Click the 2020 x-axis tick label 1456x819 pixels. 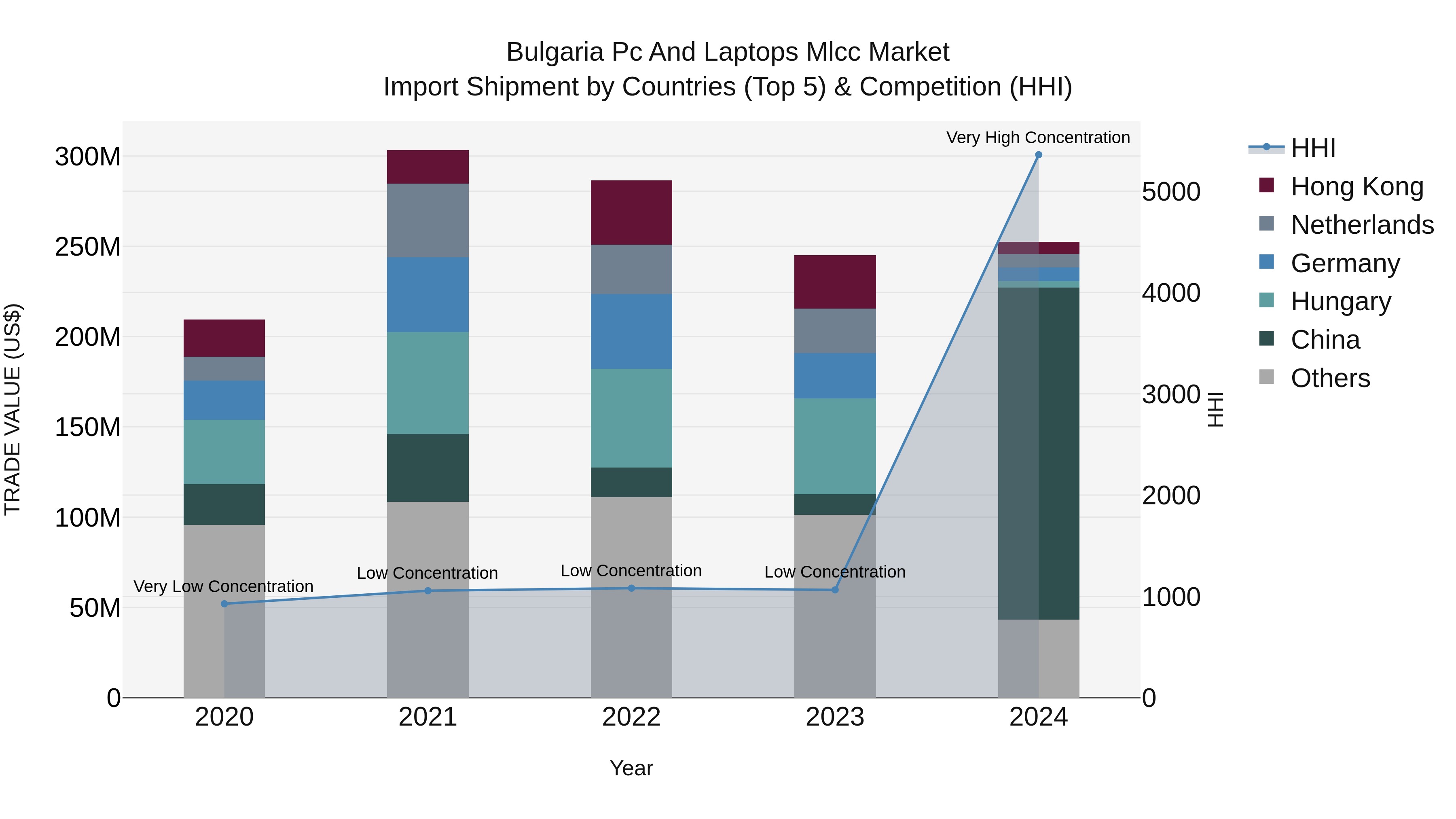click(224, 717)
